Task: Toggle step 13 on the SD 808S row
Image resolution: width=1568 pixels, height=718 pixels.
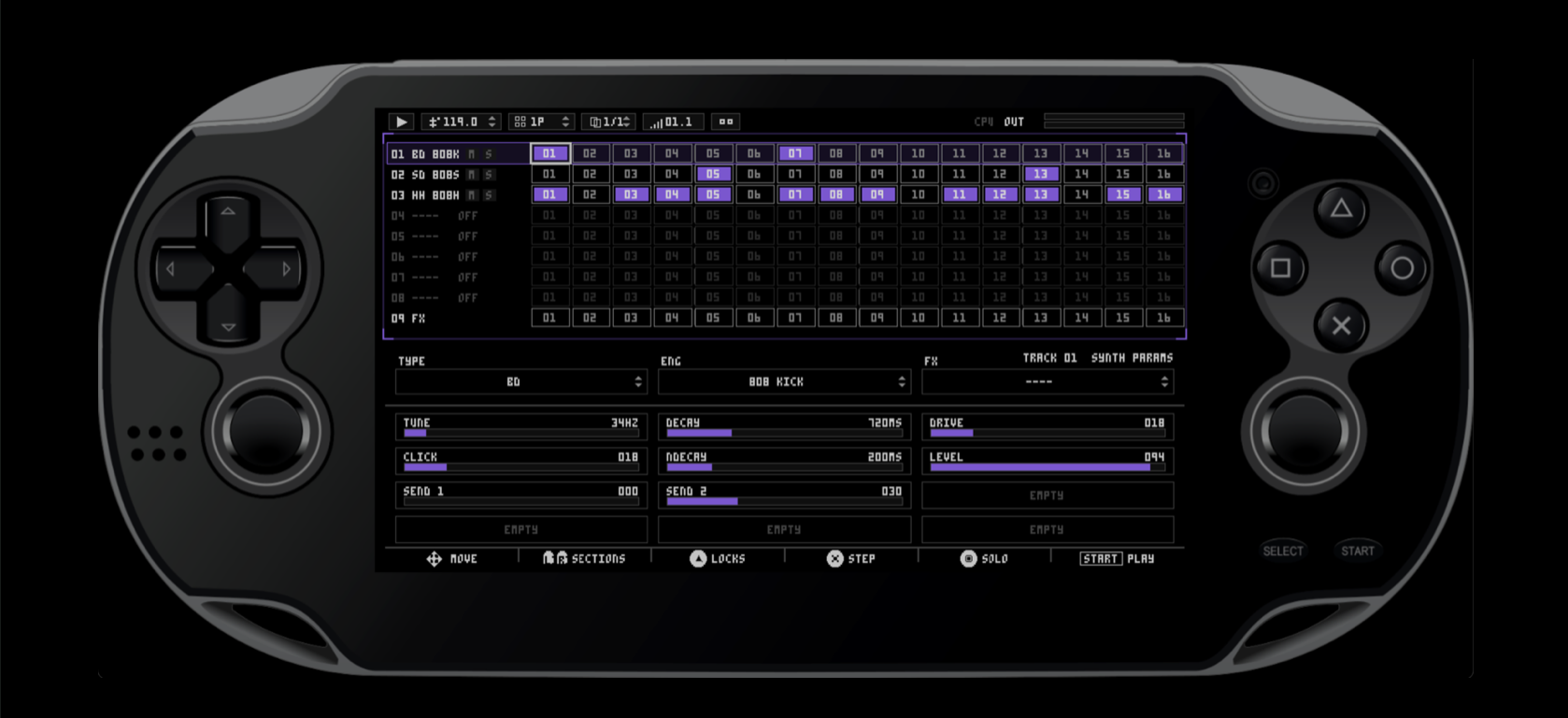Action: (1040, 174)
